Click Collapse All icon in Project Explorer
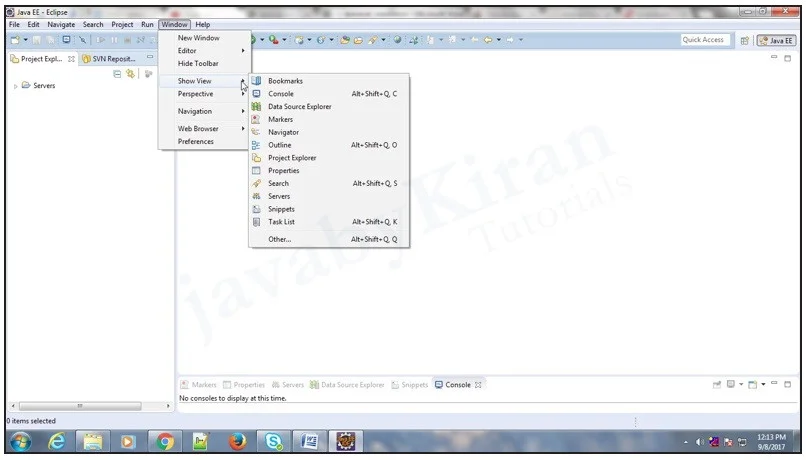This screenshot has height=460, width=806. pos(117,75)
